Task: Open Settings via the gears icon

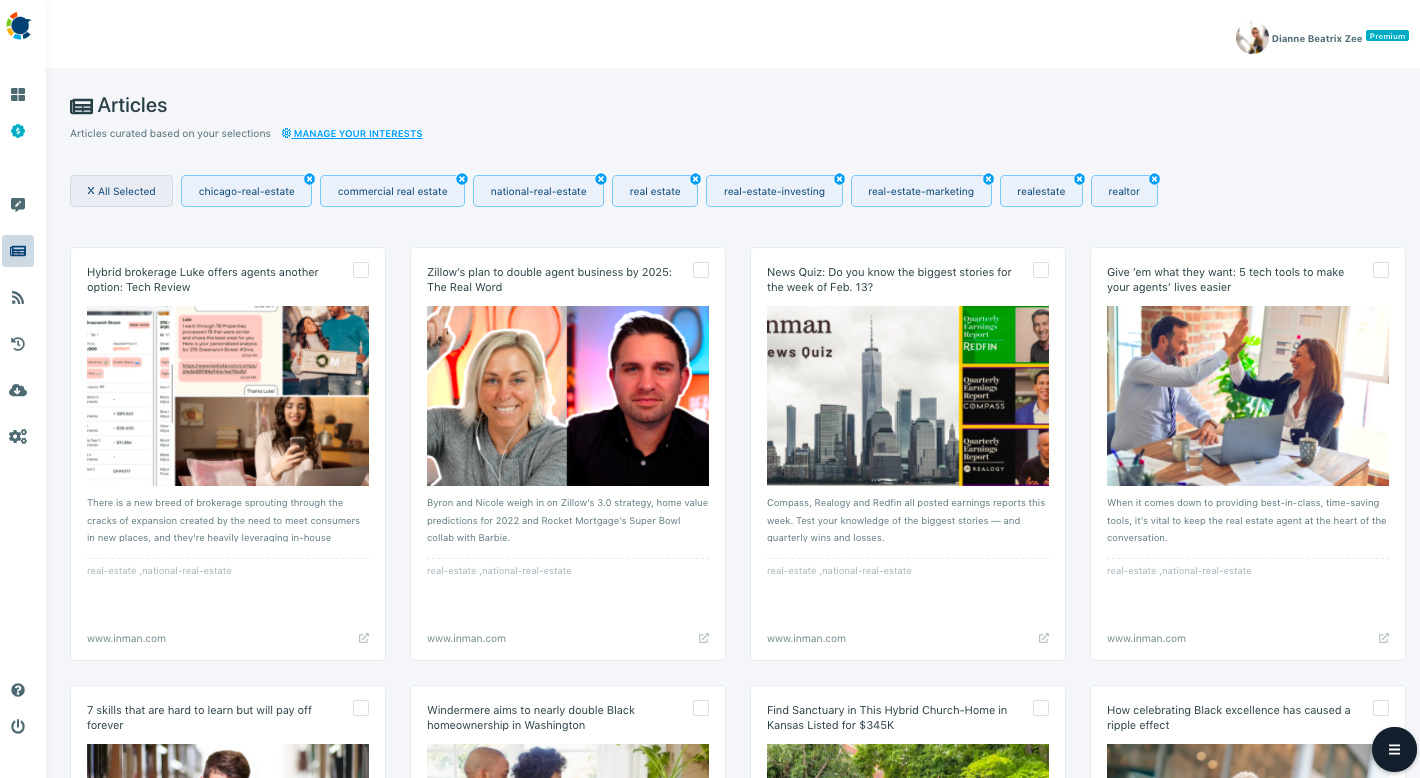Action: (17, 436)
